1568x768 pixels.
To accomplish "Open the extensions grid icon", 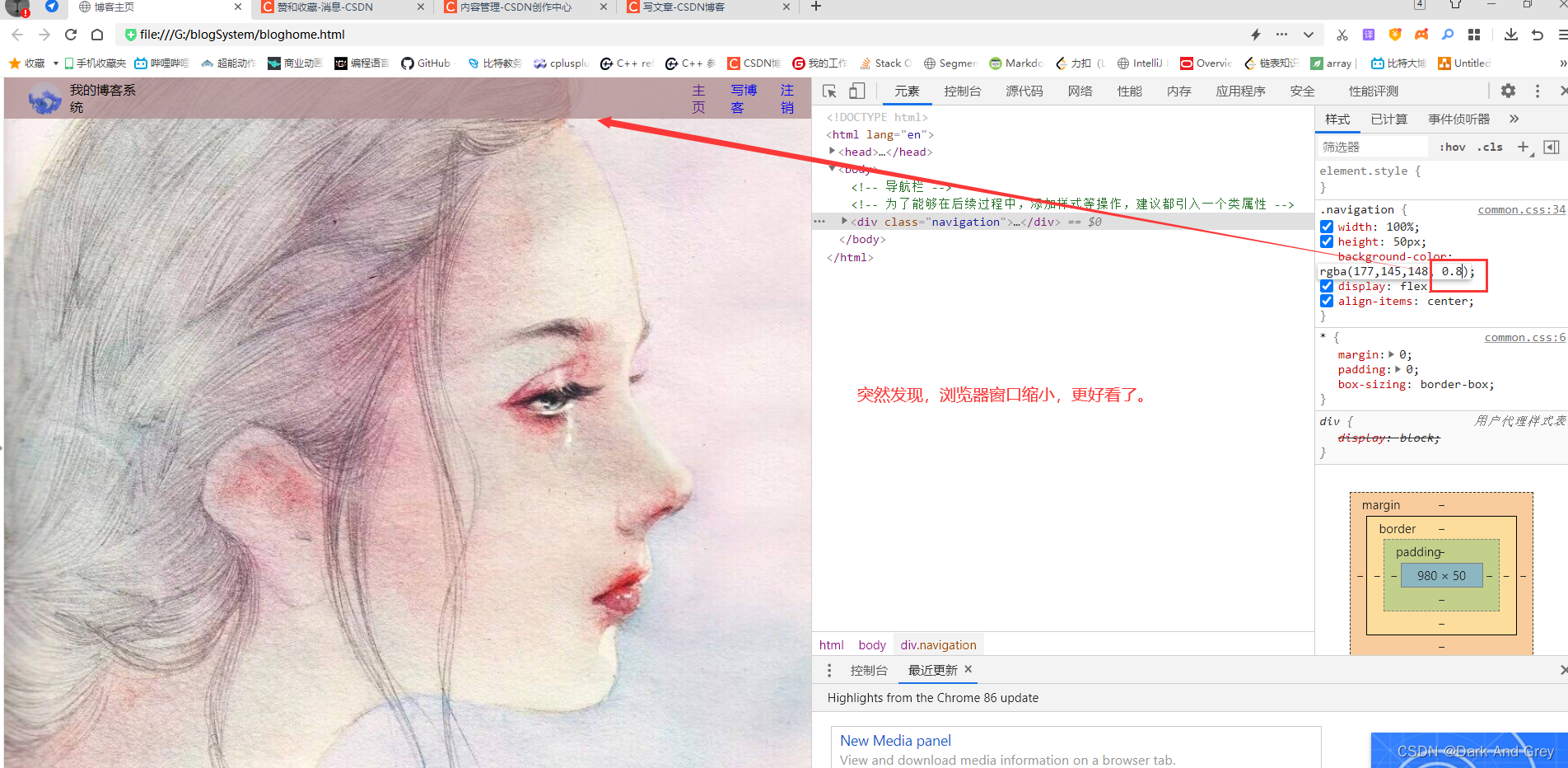I will (1474, 35).
